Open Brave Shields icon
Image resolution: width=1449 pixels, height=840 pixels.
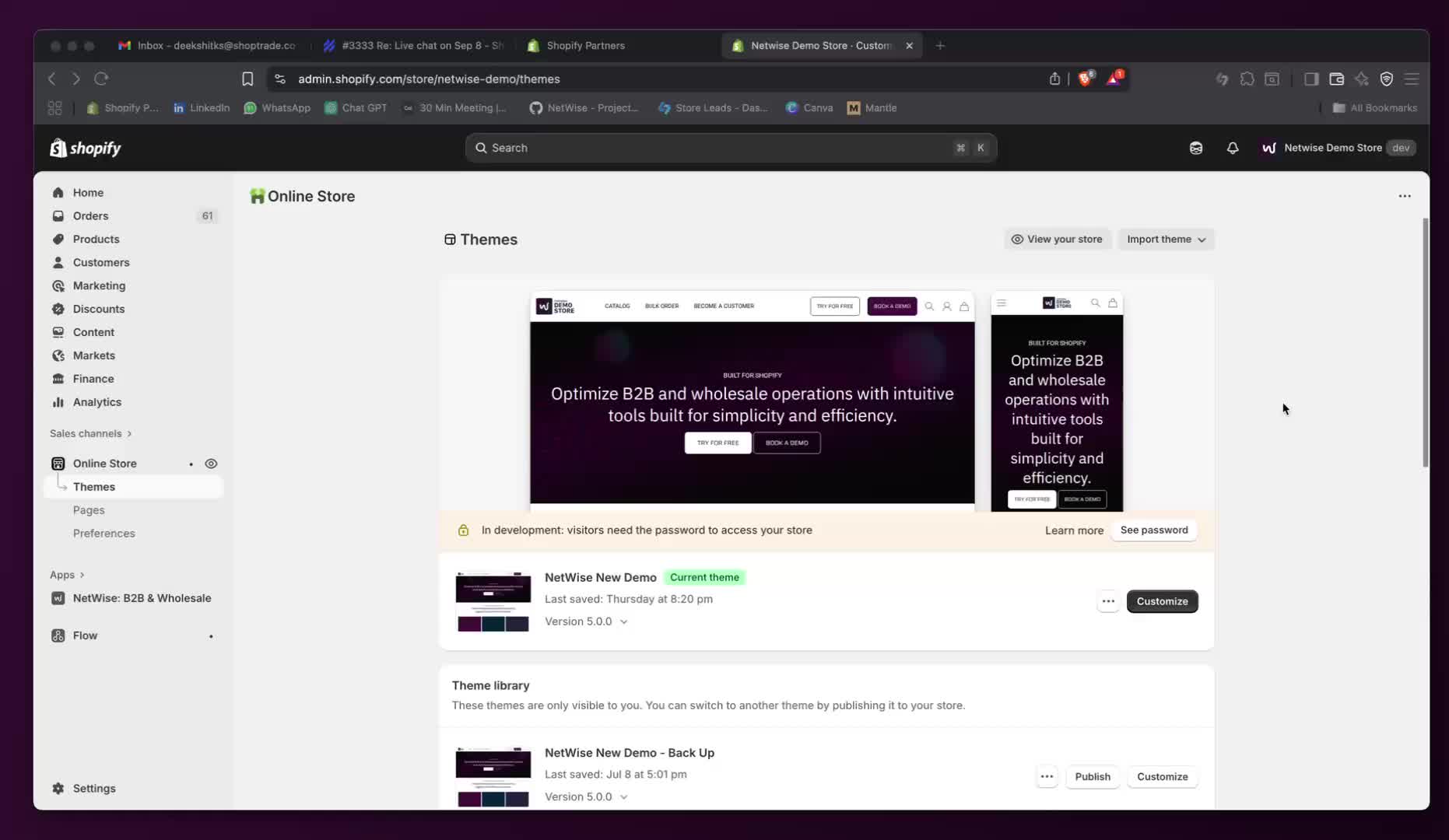point(1086,78)
